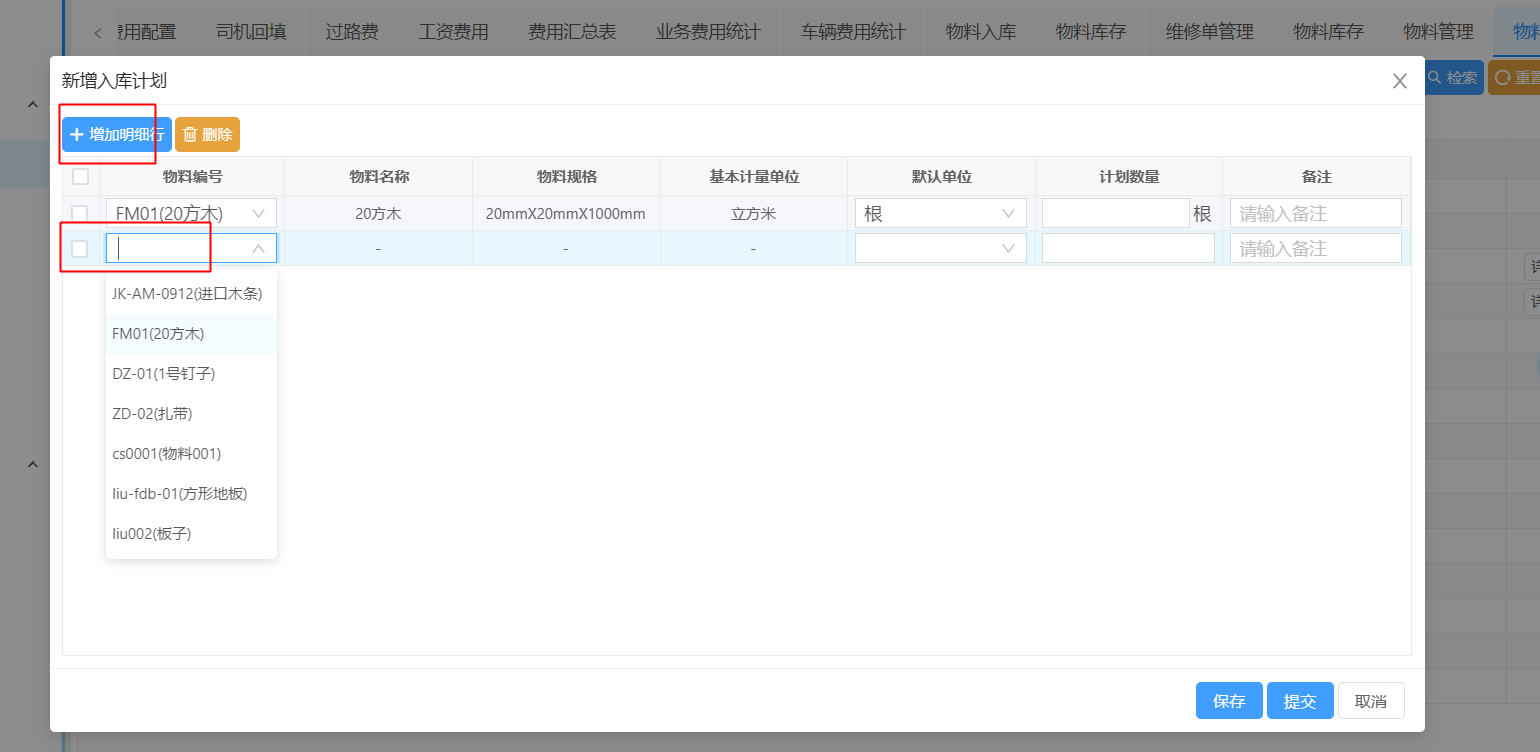Click the 取消 button

tap(1370, 701)
